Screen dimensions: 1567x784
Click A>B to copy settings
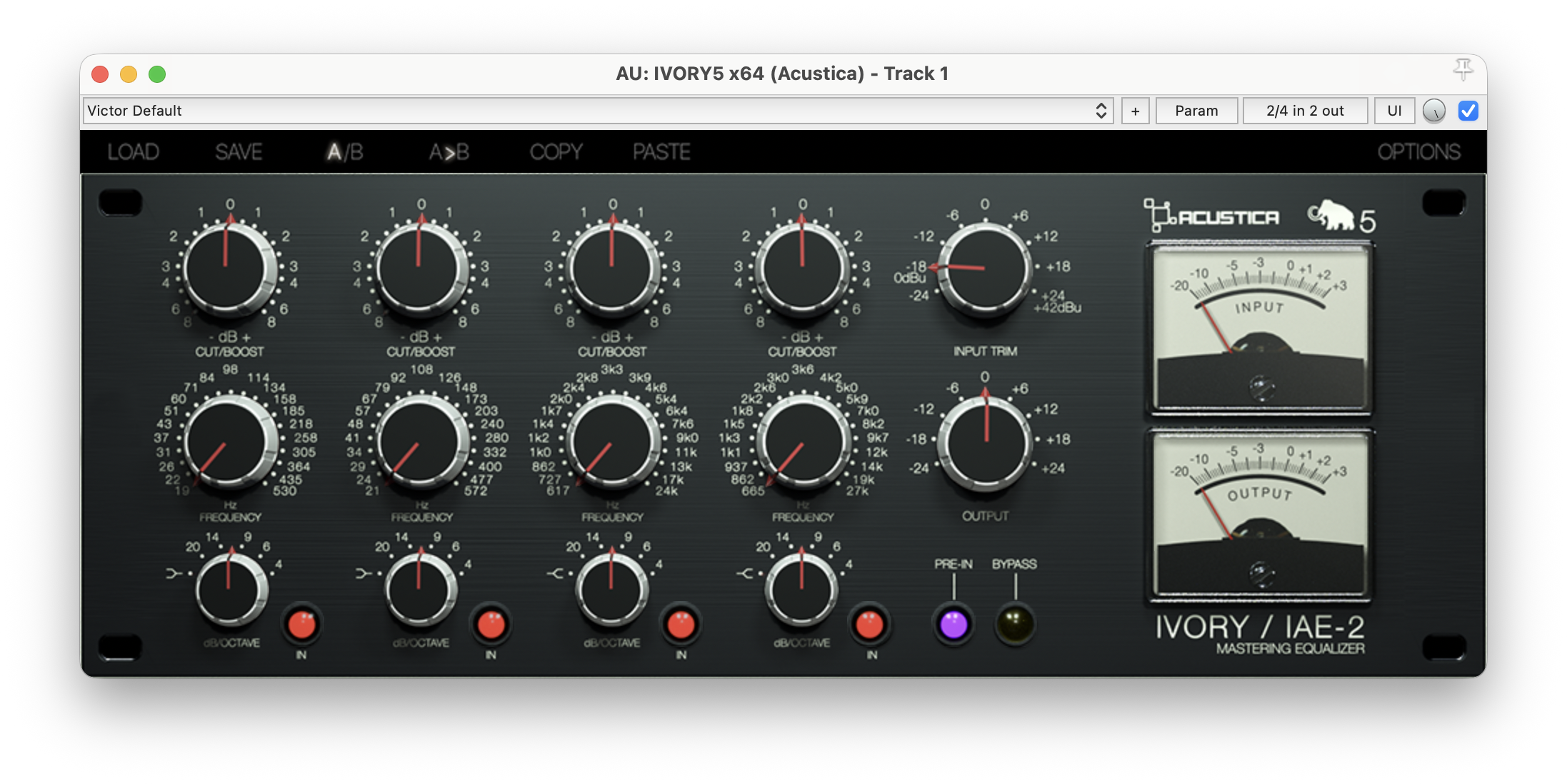point(449,151)
